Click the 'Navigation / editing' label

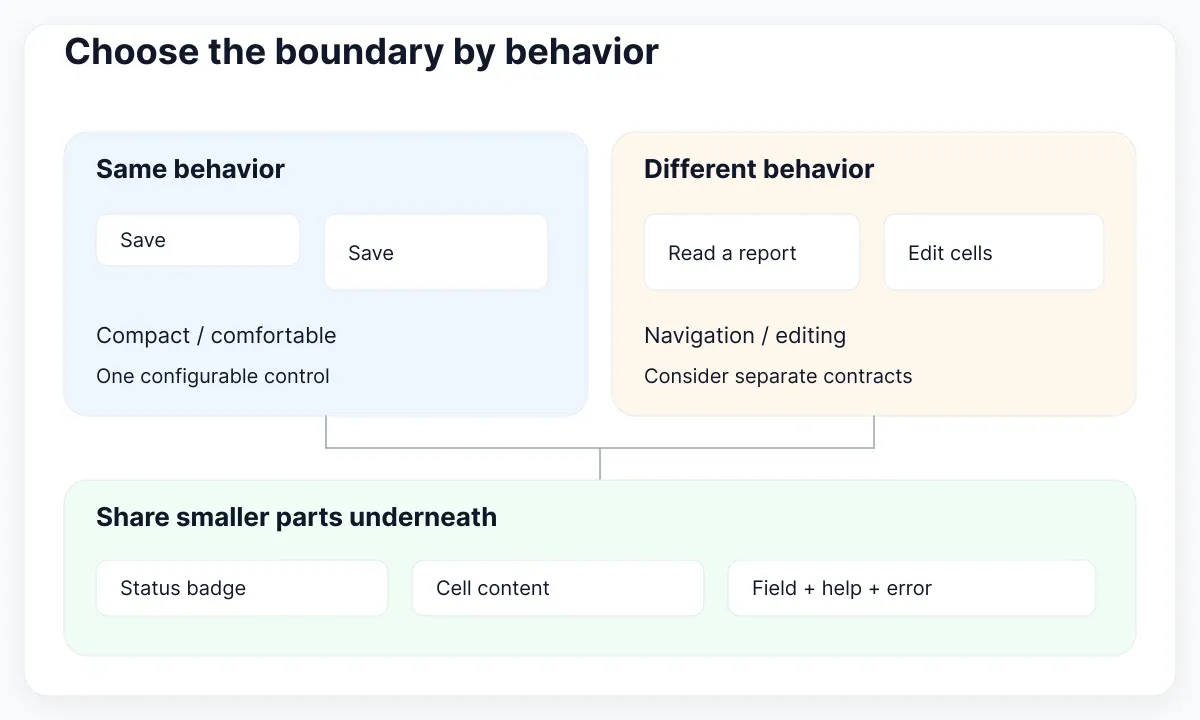(x=745, y=335)
